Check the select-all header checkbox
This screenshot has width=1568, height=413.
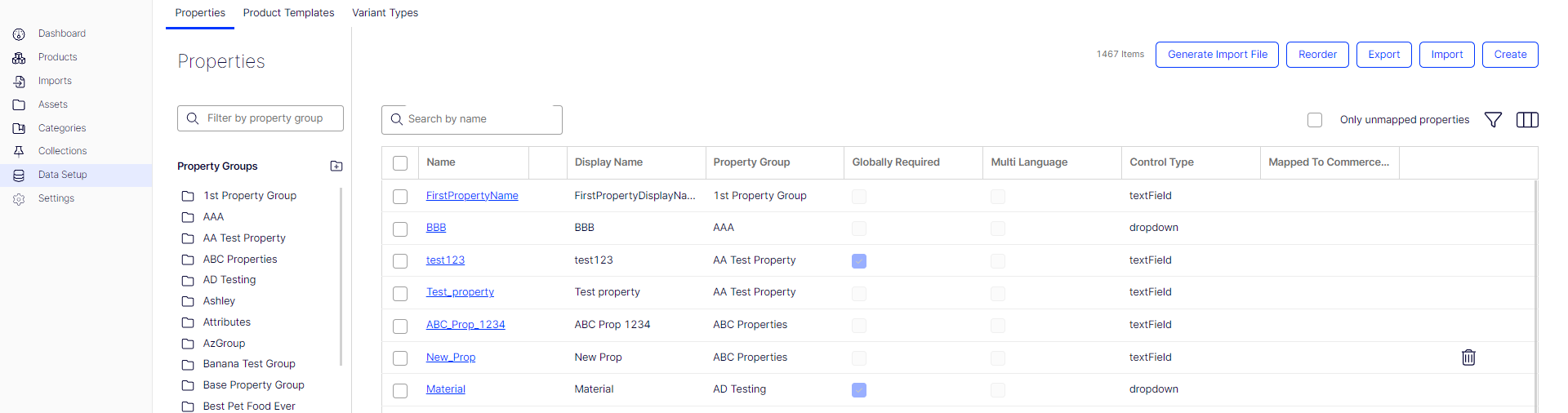point(400,163)
